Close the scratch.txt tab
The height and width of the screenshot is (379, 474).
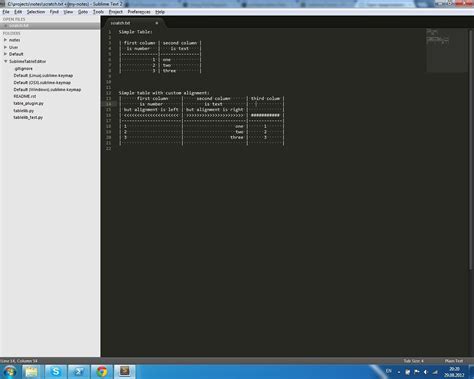(x=157, y=23)
